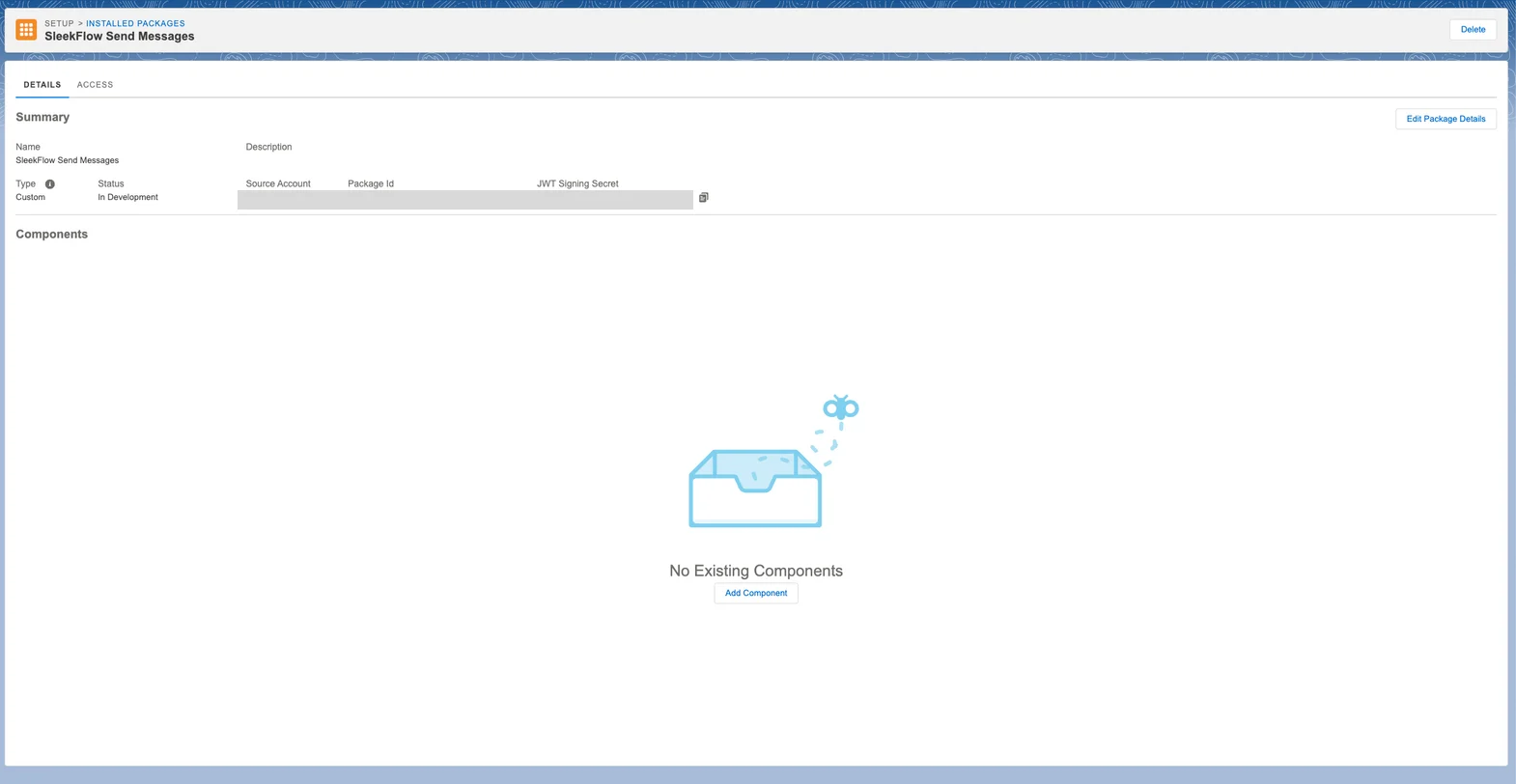Click the Source Account label
Viewport: 1516px width, 784px height.
click(278, 183)
